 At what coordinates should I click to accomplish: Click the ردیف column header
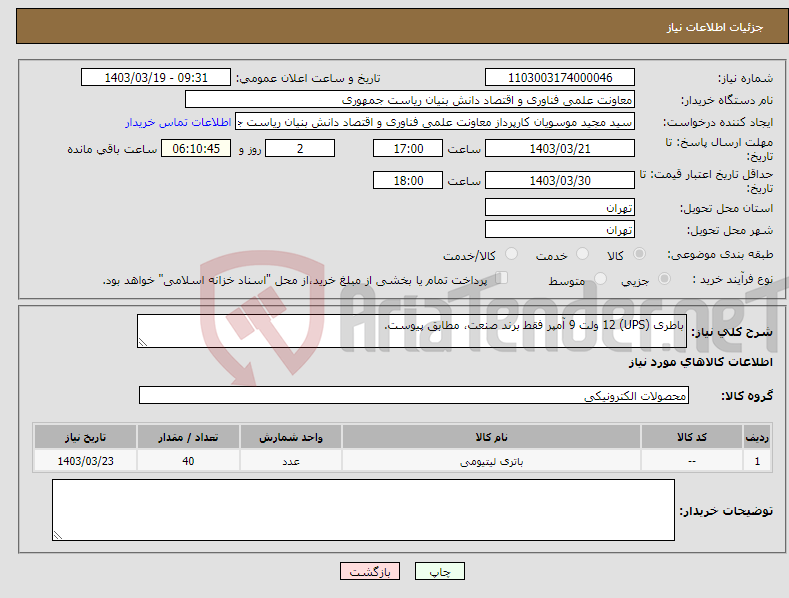[757, 437]
